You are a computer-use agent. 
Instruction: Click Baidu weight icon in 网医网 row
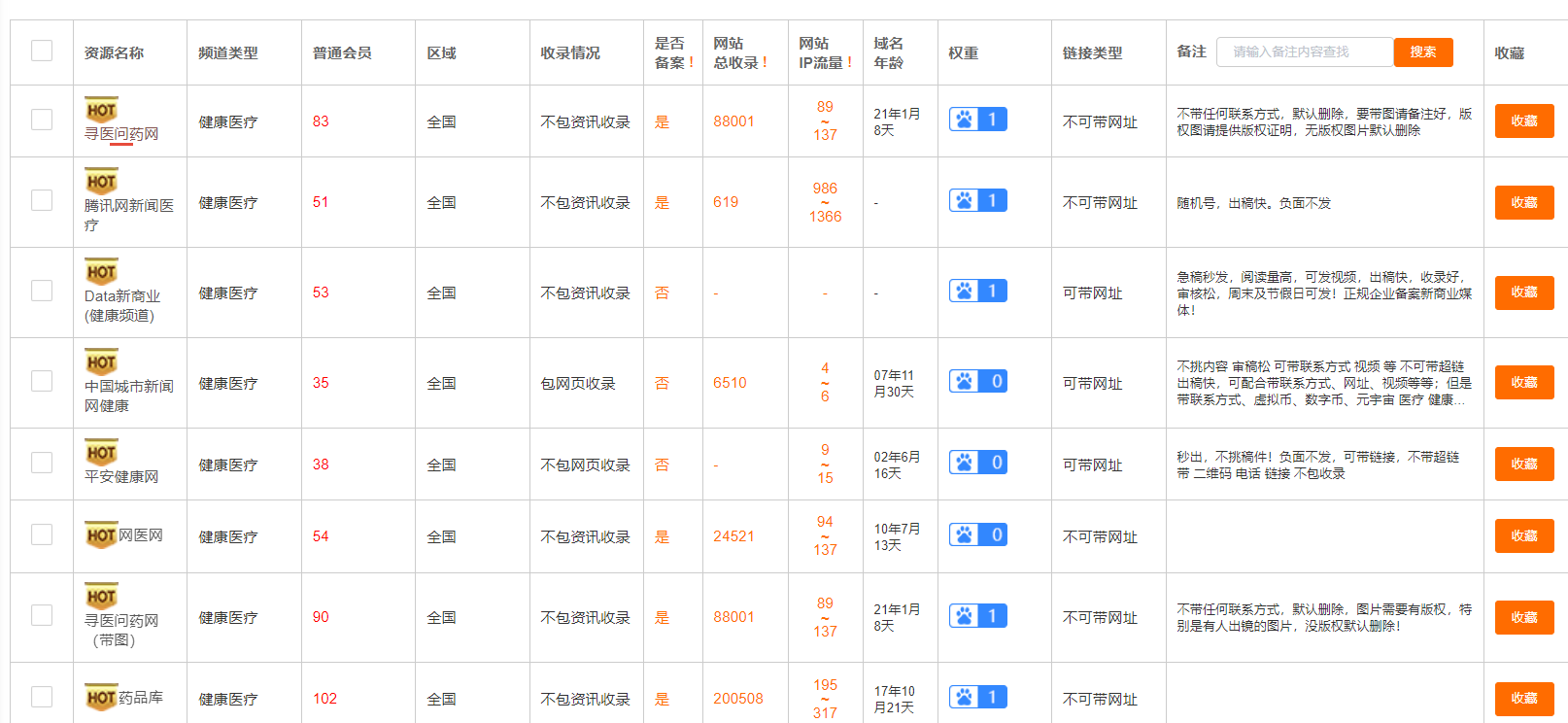tap(977, 534)
